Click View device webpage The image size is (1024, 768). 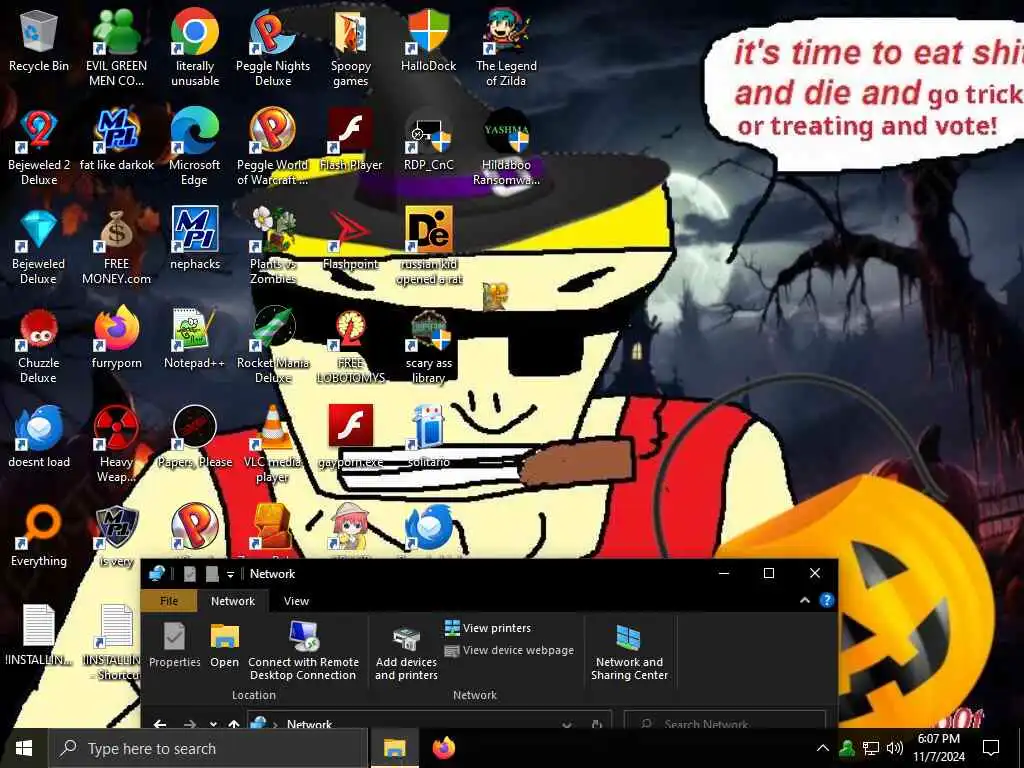point(509,650)
